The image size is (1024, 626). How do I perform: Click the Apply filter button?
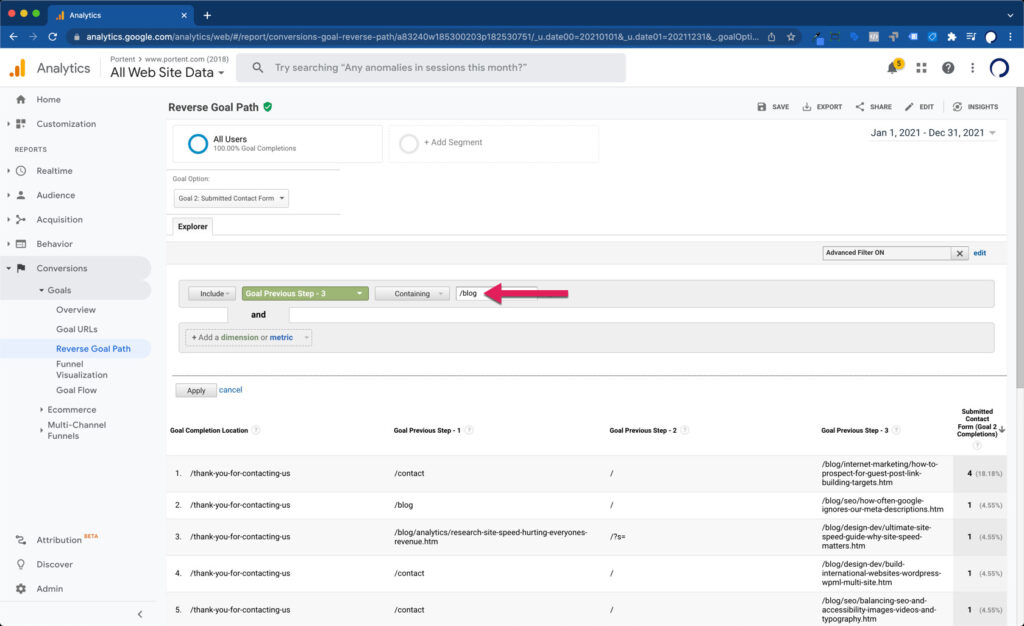point(196,390)
